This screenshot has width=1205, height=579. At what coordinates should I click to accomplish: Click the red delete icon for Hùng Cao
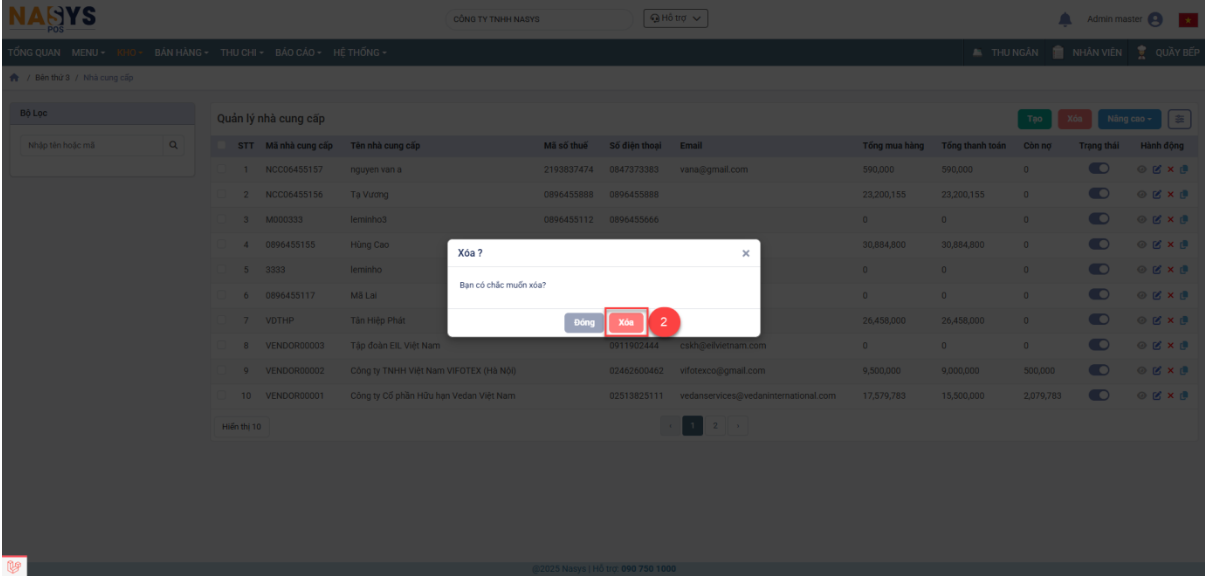coord(1171,244)
